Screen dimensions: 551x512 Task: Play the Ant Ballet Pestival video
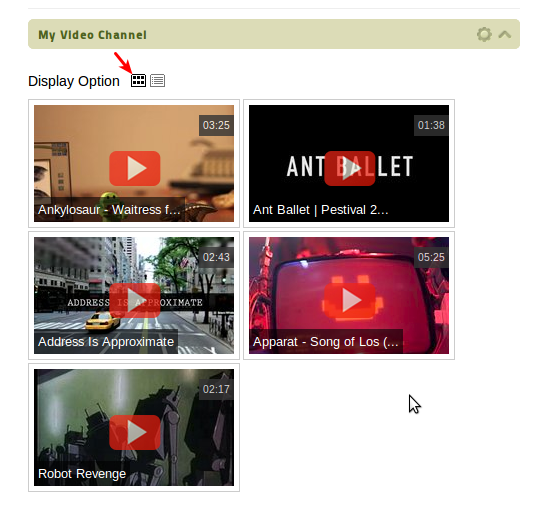click(350, 168)
